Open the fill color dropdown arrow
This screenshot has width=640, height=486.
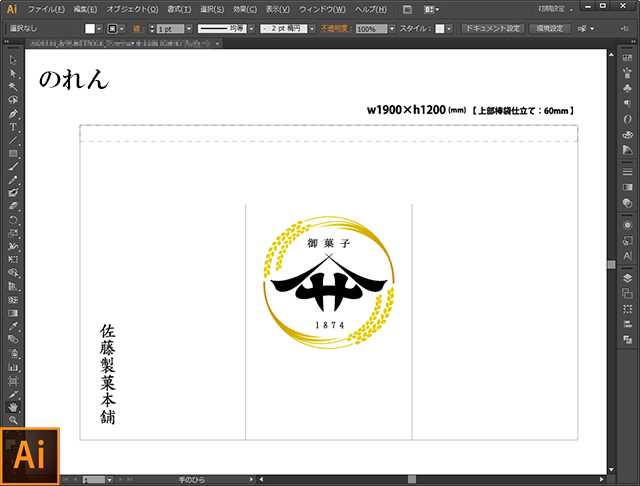[99, 29]
